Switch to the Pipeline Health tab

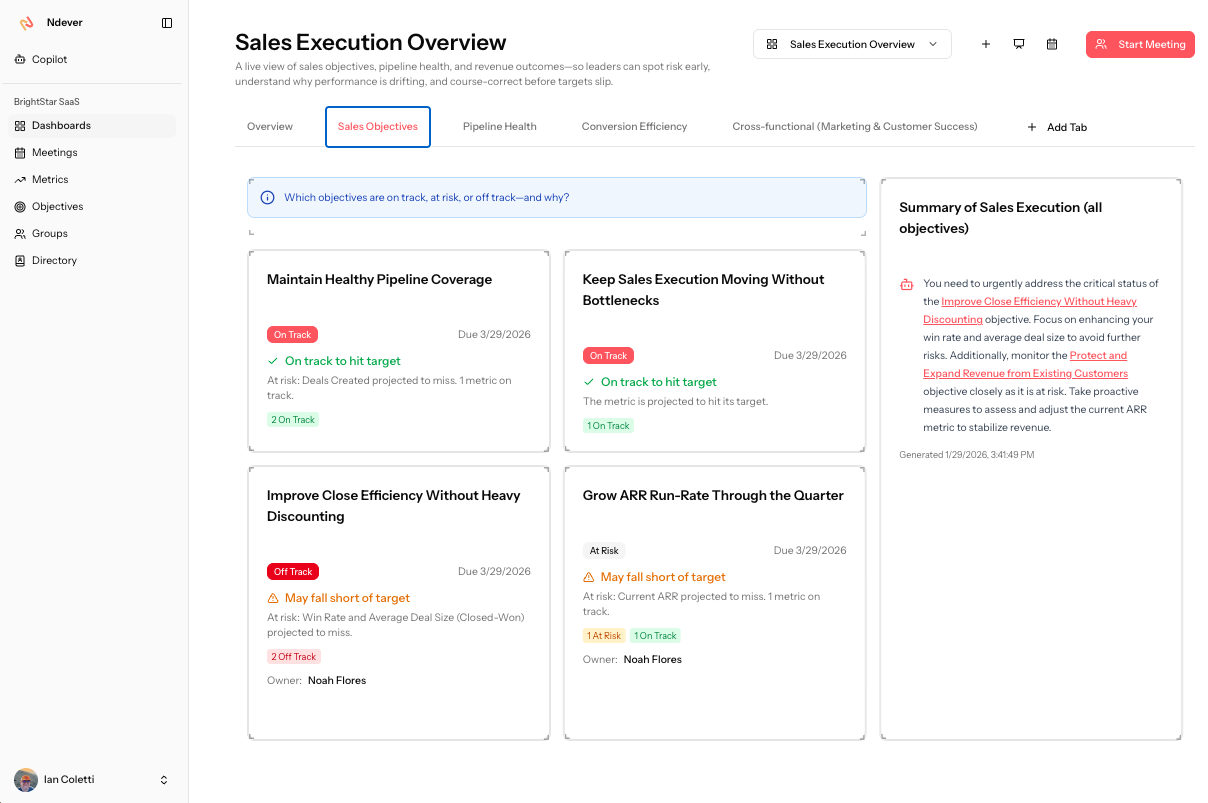(x=499, y=126)
